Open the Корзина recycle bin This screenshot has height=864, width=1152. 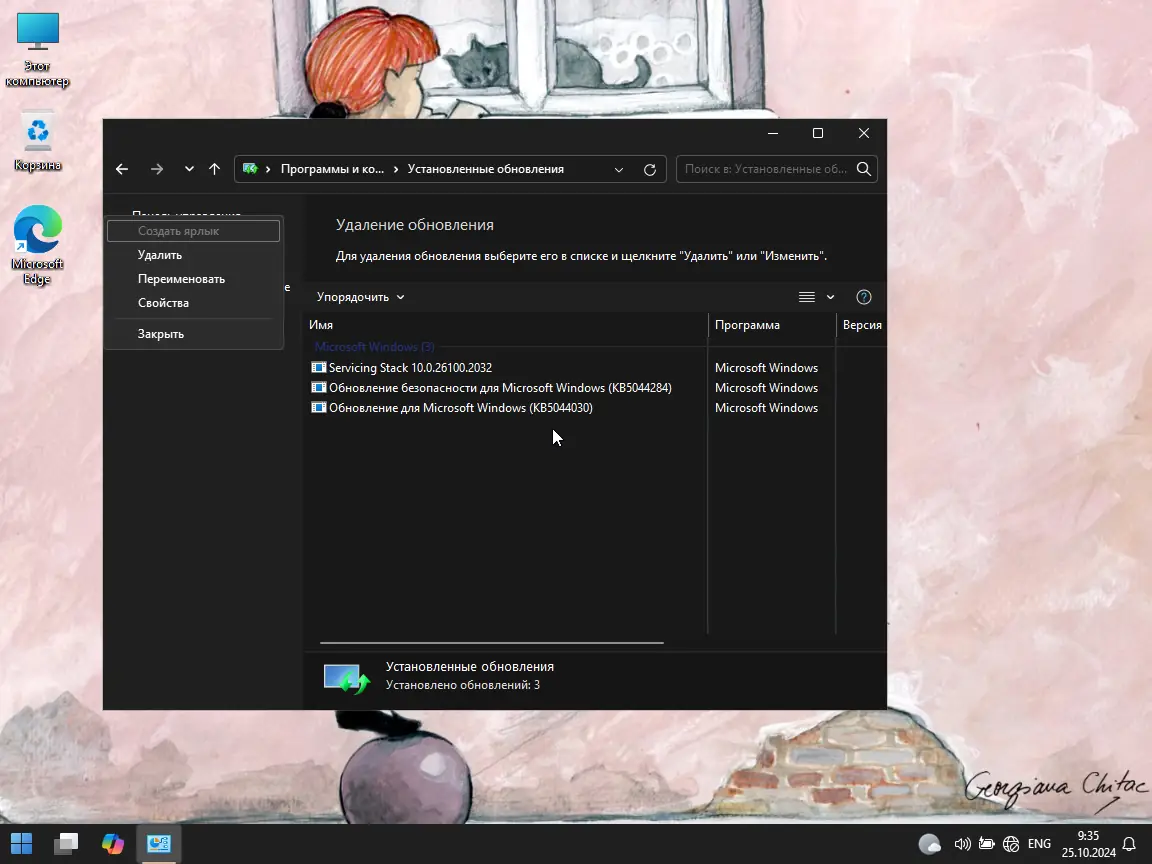click(37, 133)
